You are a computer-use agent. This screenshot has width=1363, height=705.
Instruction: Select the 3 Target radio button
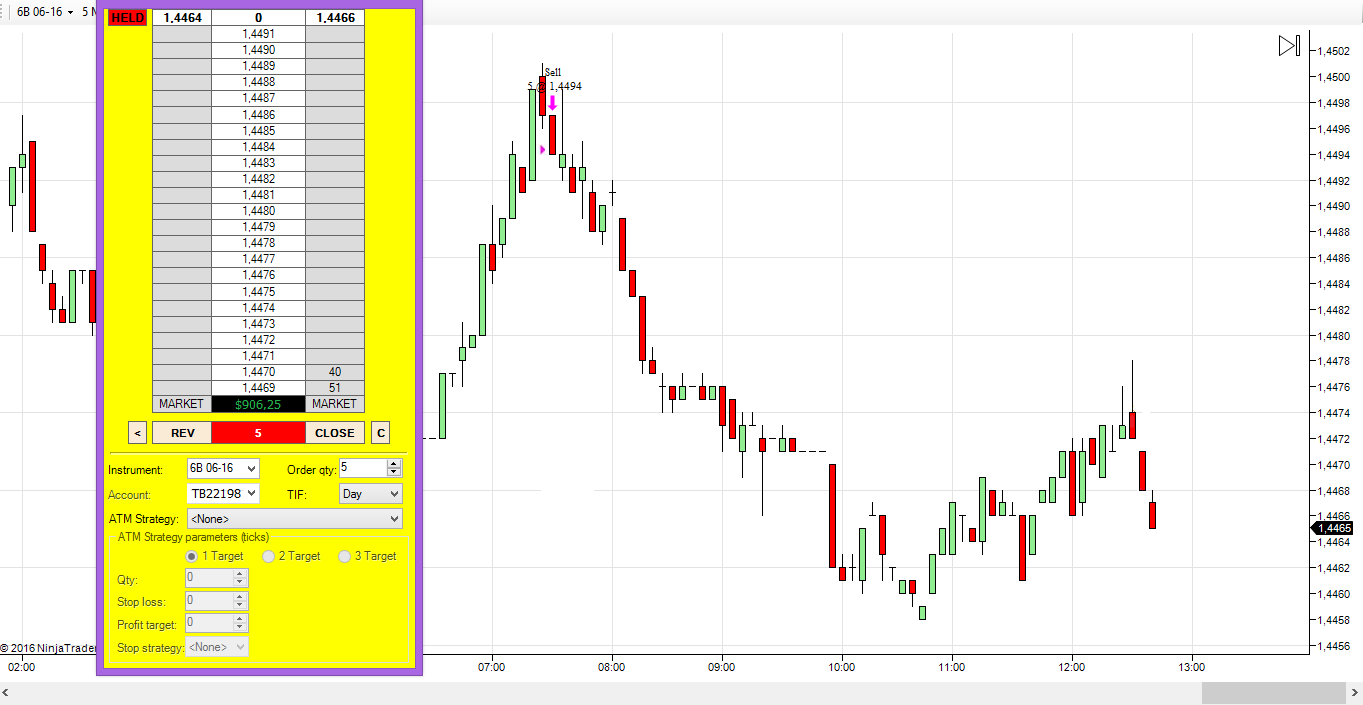point(344,556)
